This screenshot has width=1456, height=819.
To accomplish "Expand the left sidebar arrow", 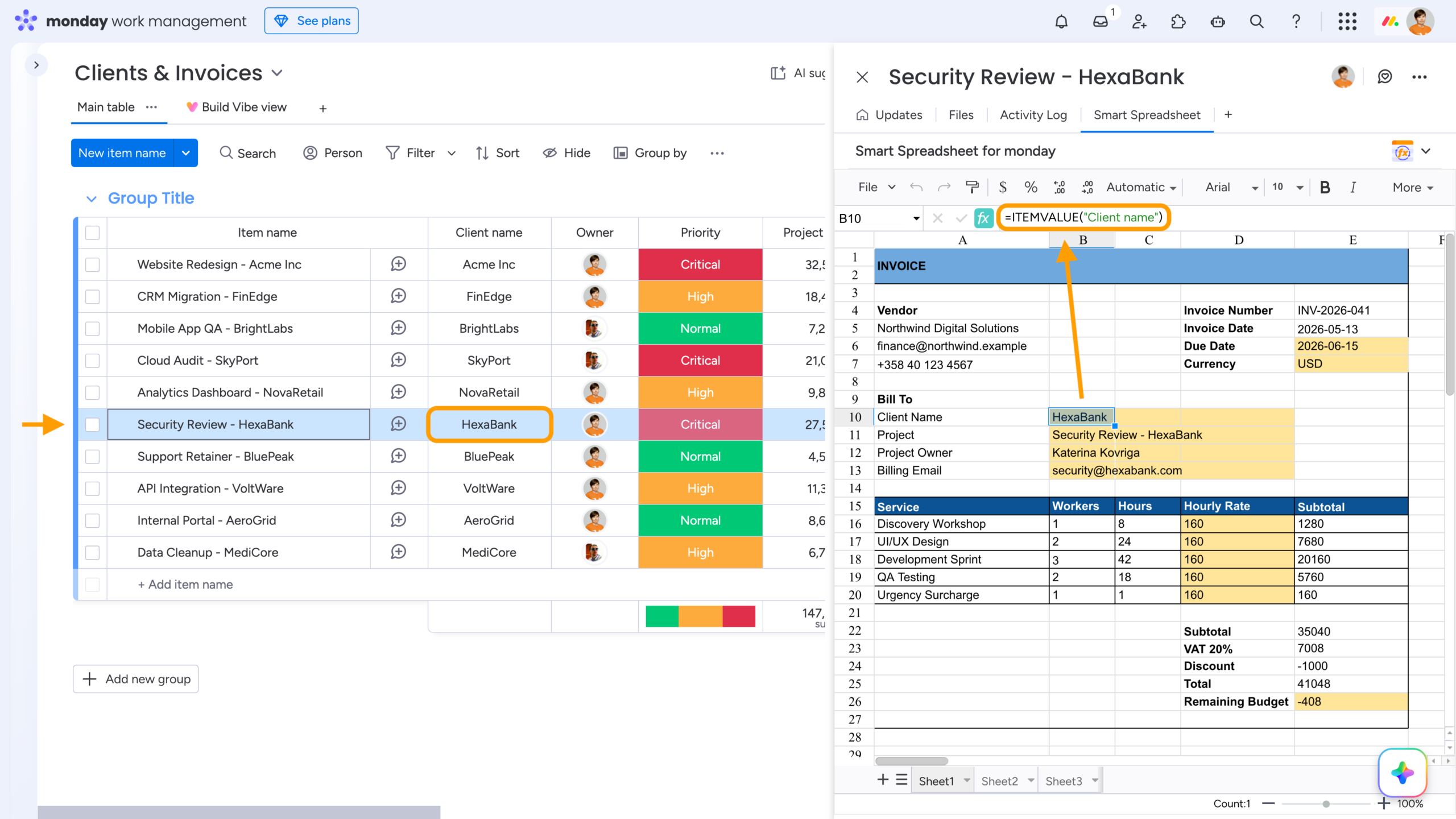I will click(36, 65).
